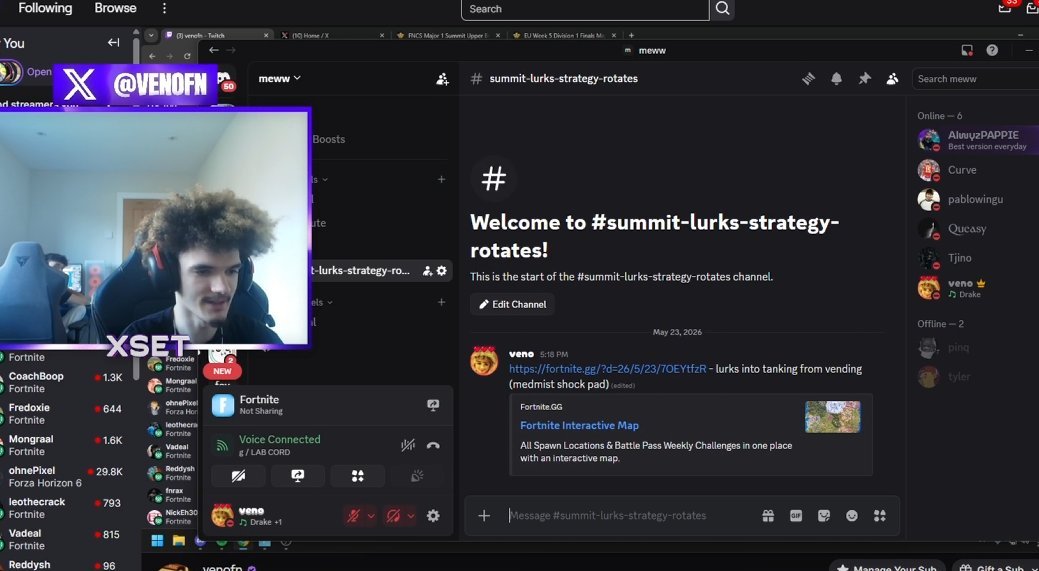Open Fortnite Interactive Map embed title
1039x571 pixels.
(x=579, y=425)
